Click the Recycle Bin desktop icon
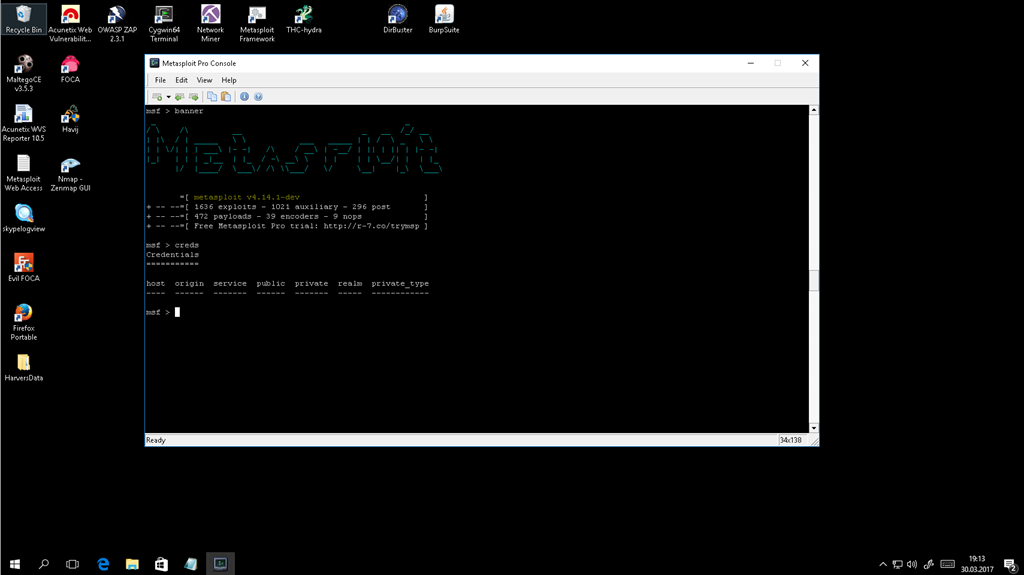The height and width of the screenshot is (575, 1024). [x=24, y=19]
